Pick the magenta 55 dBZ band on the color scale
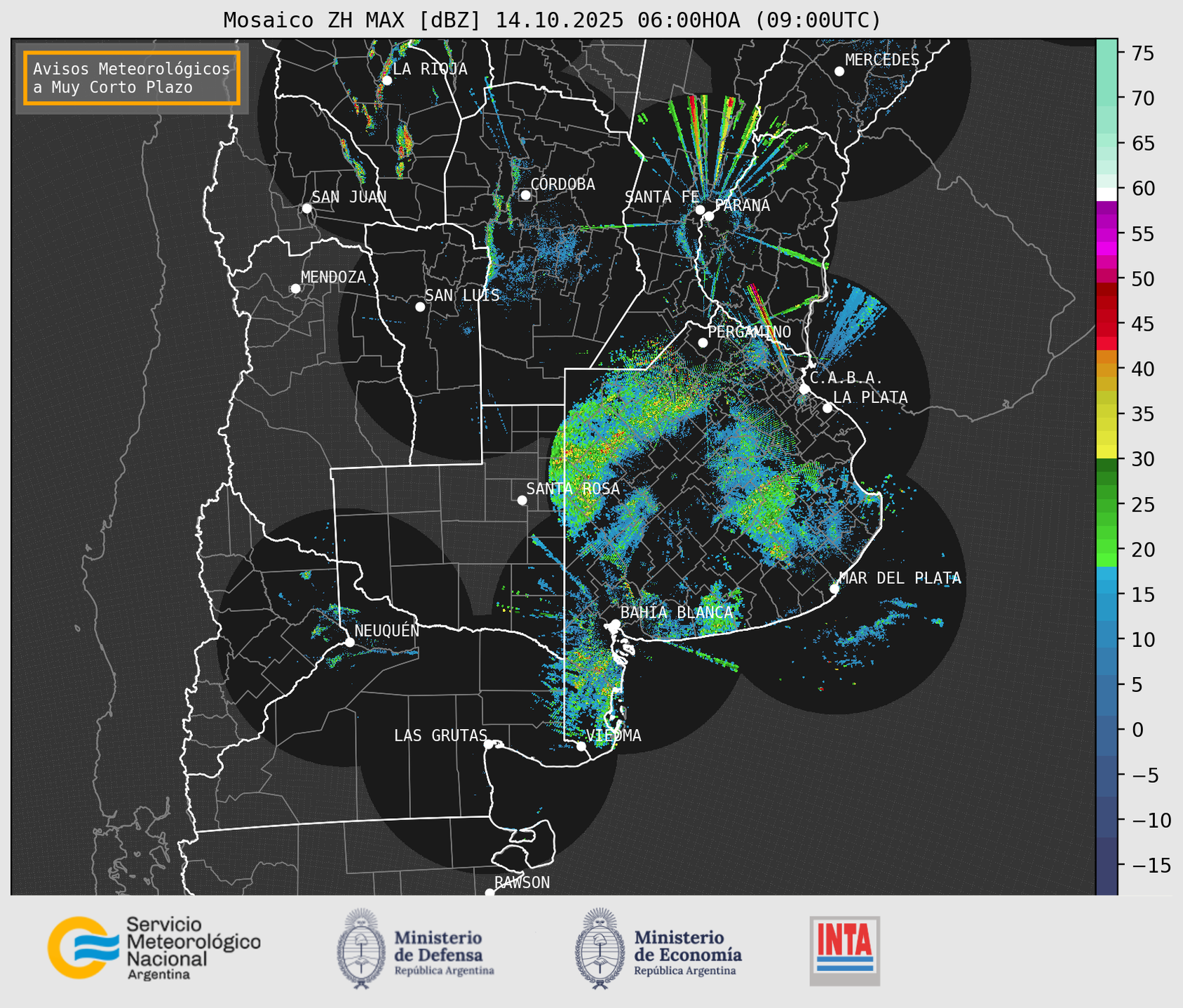The width and height of the screenshot is (1183, 1008). [x=1107, y=234]
